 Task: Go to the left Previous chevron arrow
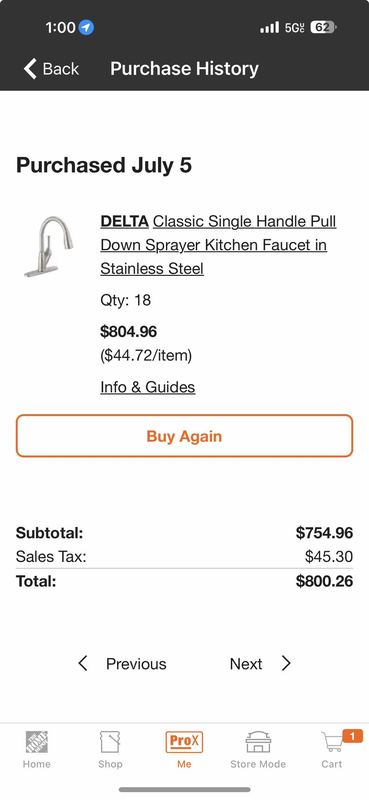coord(83,663)
